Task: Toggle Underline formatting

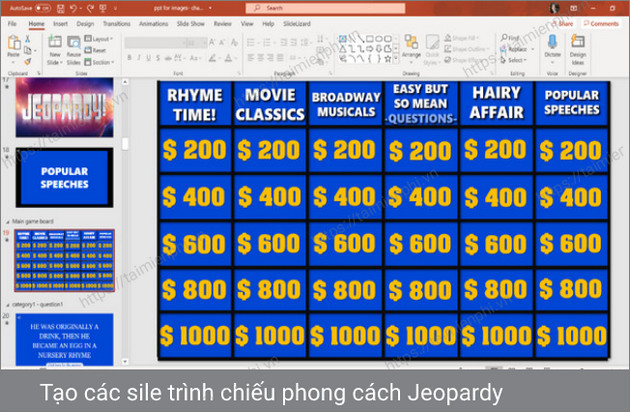Action: (x=149, y=58)
